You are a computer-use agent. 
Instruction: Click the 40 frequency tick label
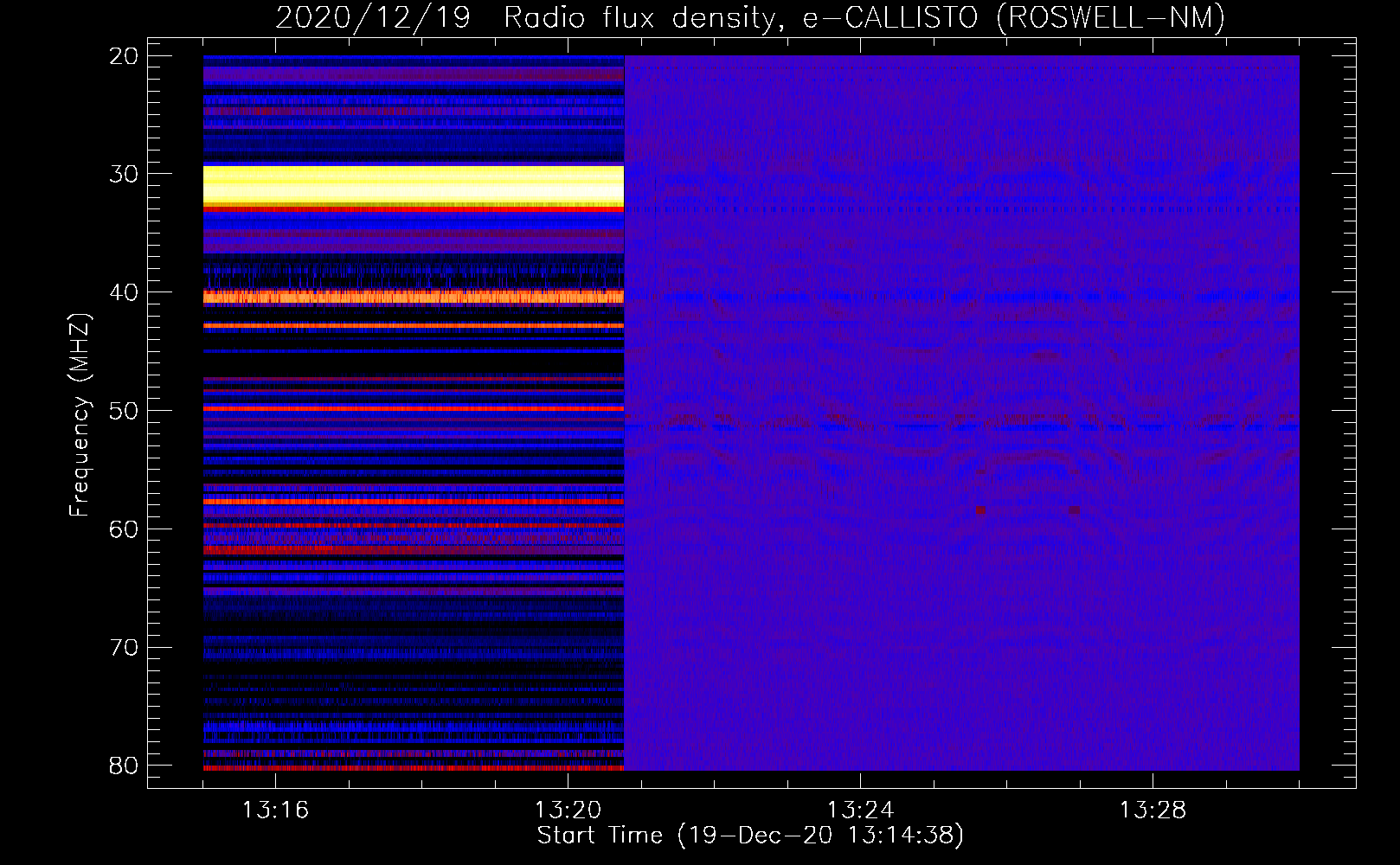[x=124, y=292]
